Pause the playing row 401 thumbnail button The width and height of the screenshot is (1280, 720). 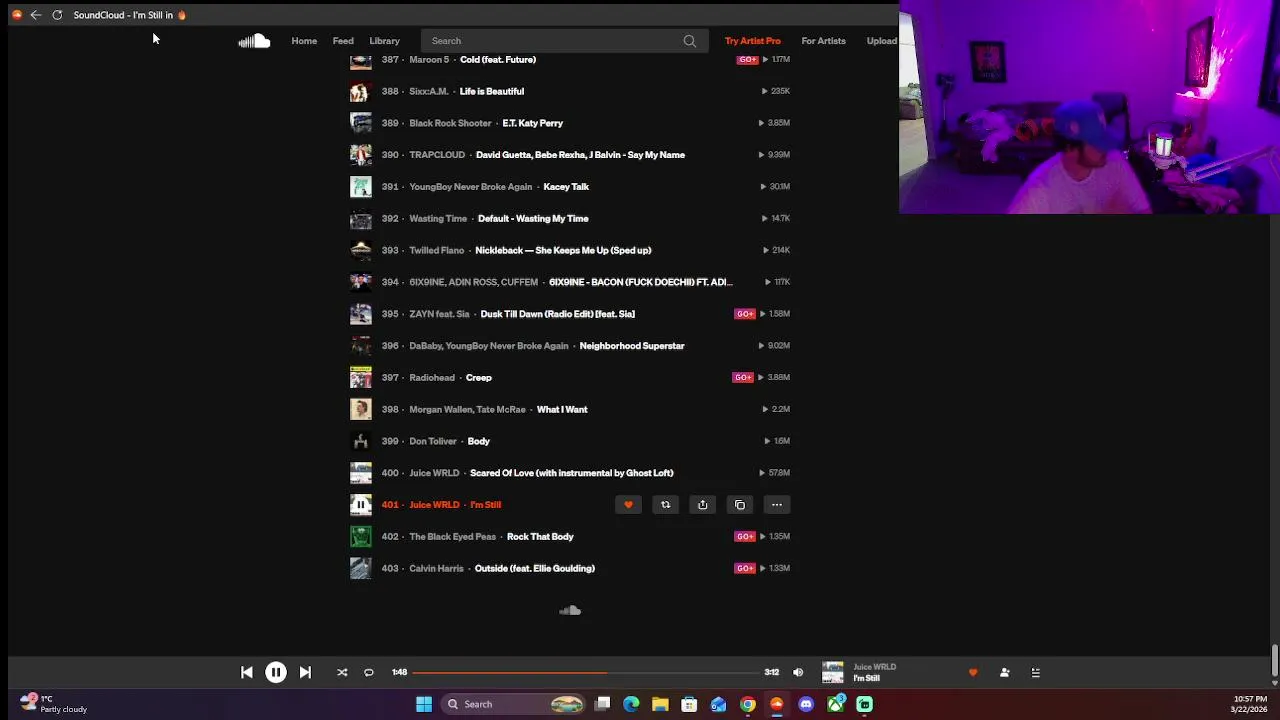[x=361, y=505]
